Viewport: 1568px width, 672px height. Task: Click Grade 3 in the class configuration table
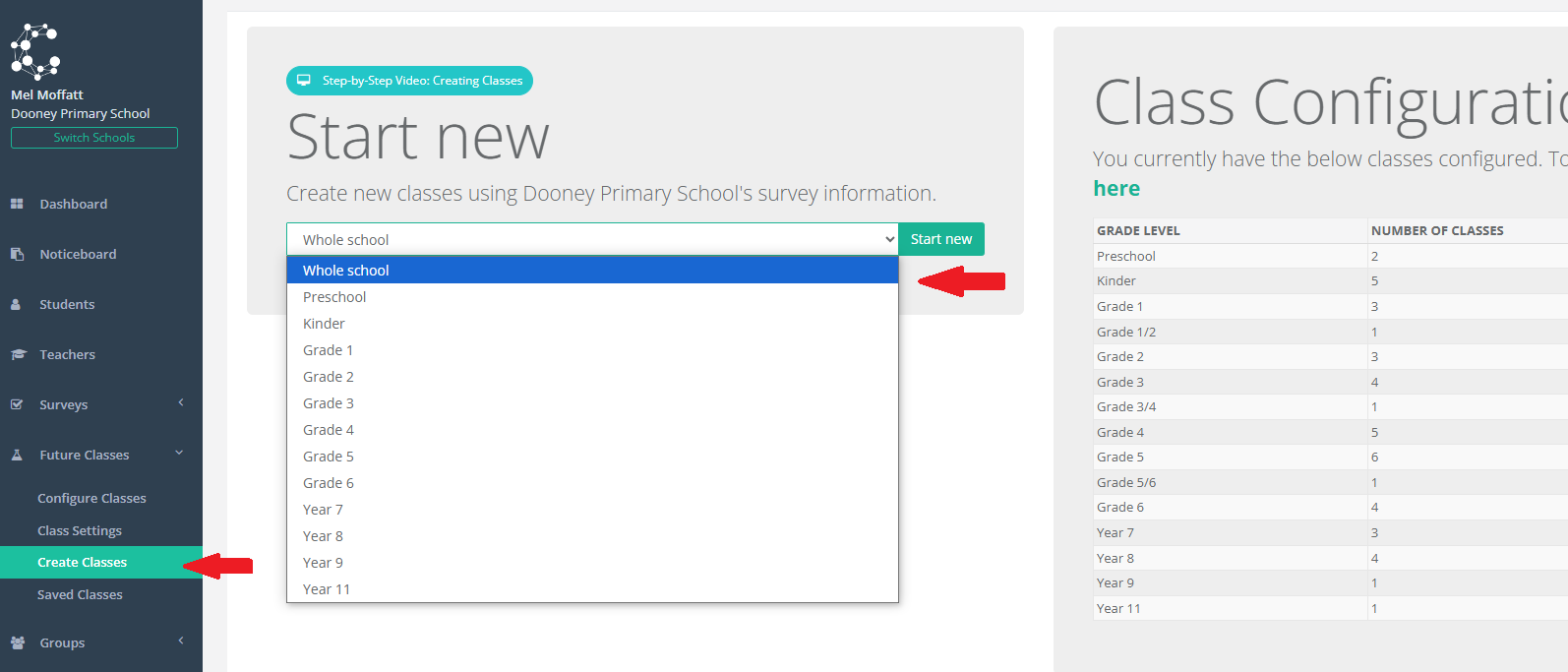click(1120, 382)
